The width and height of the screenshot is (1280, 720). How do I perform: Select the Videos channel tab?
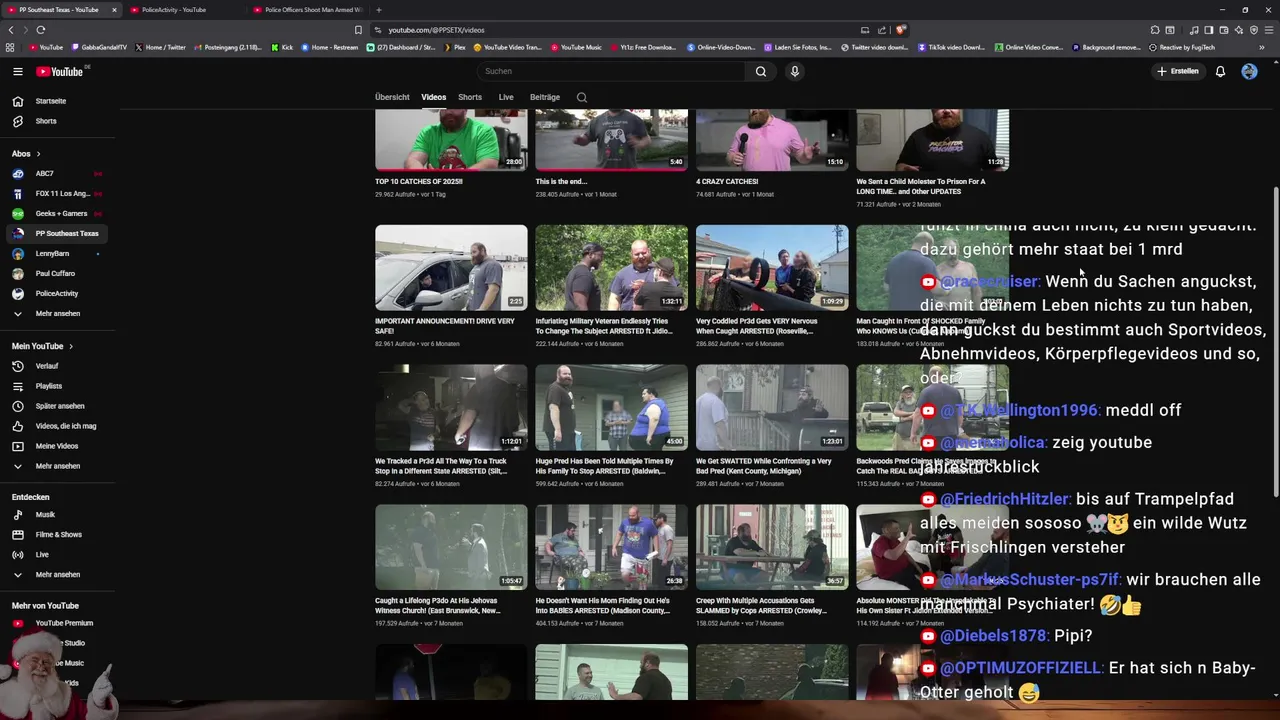(x=433, y=97)
